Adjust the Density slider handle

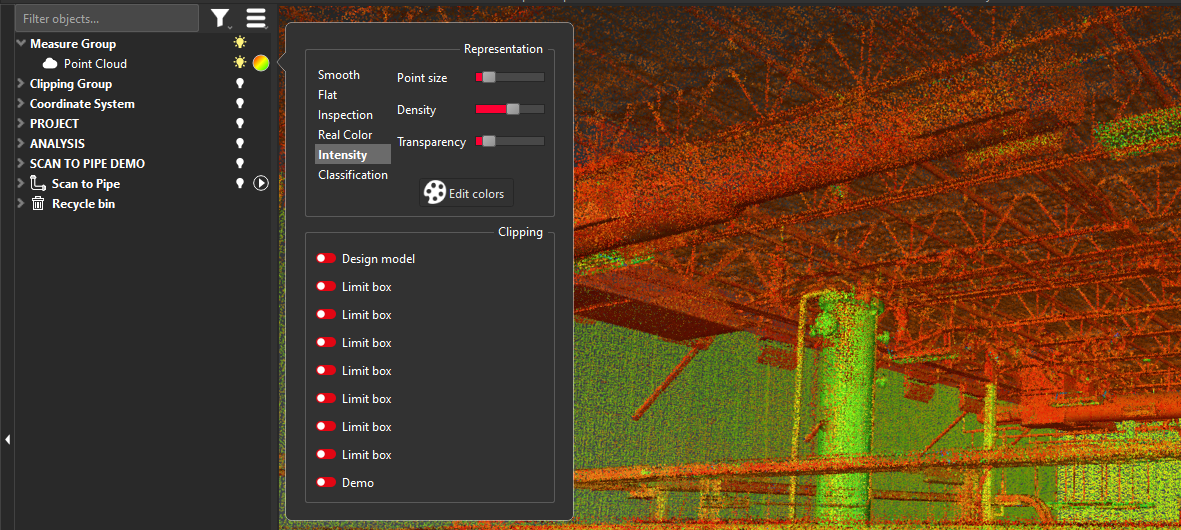coord(513,110)
